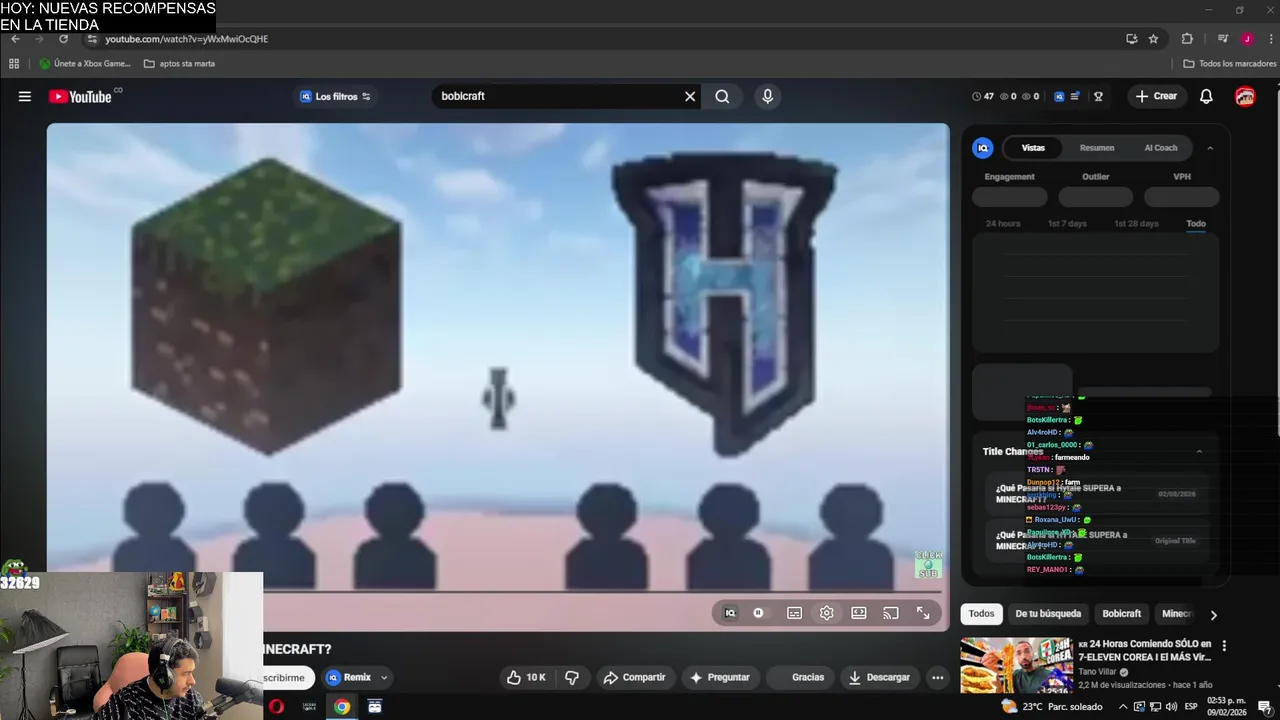The image size is (1280, 720).
Task: Open aptos sta marta bookmark folder
Action: click(180, 63)
